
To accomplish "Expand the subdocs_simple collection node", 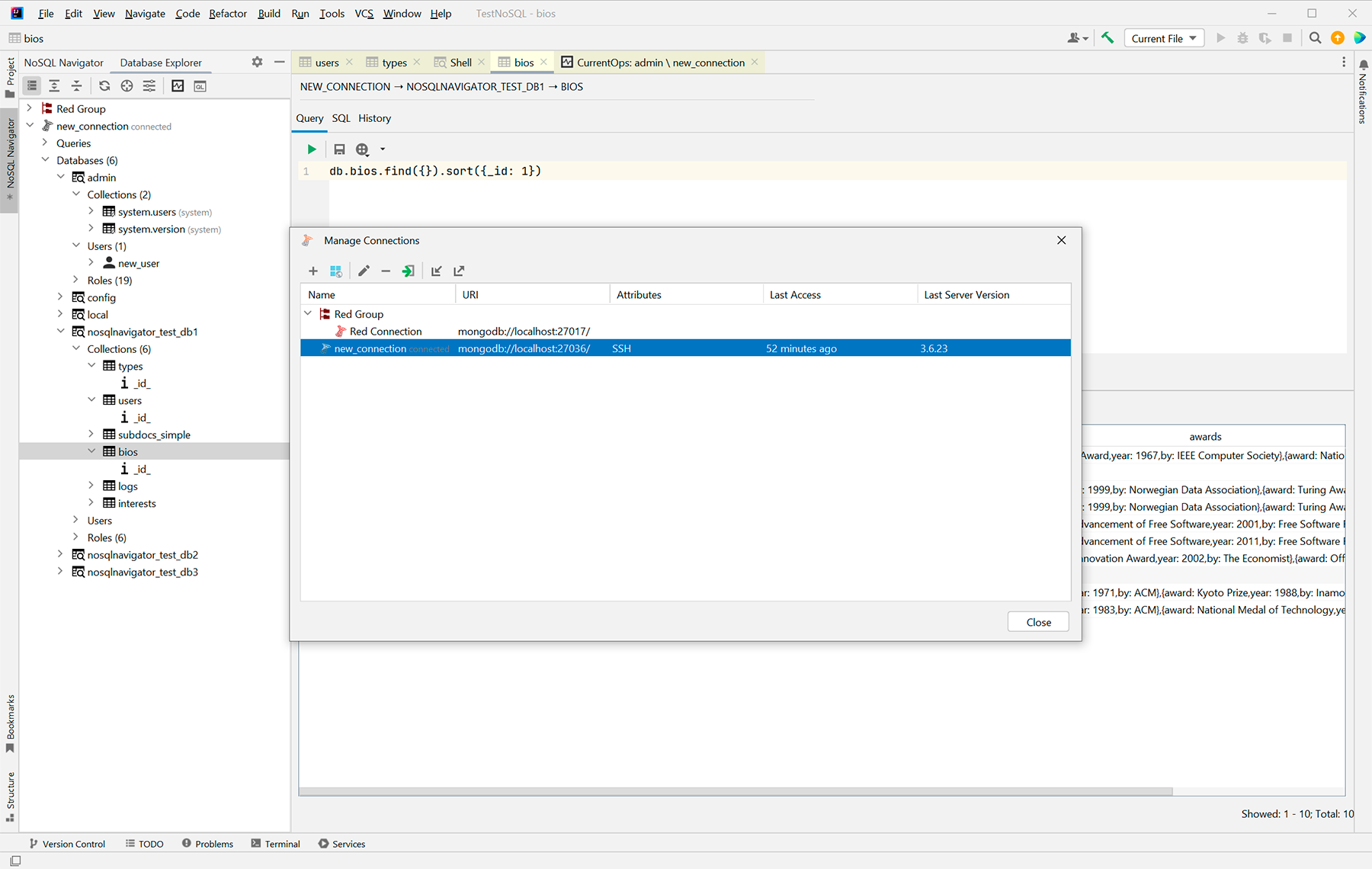I will coord(91,434).
